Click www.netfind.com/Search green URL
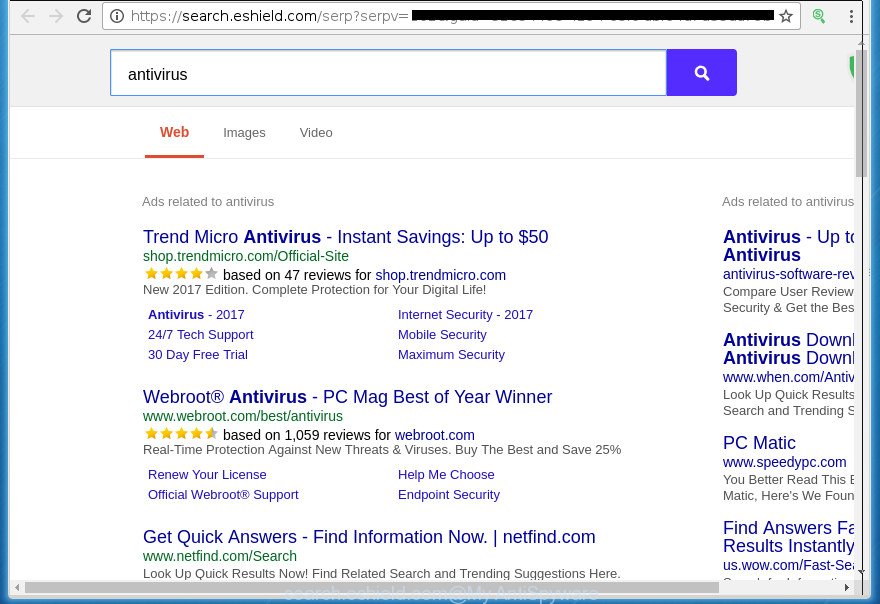880x604 pixels. click(219, 556)
